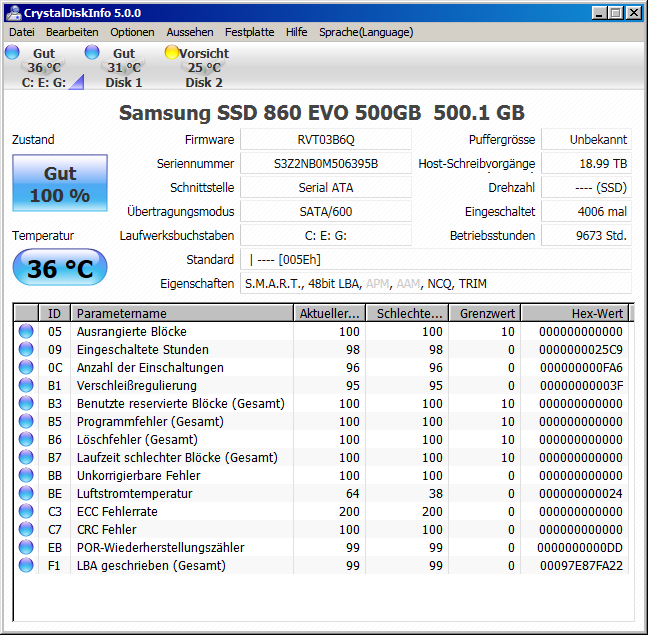Viewport: 648px width, 635px height.
Task: Click status orb for Unkorrigierbare Fehler row
Action: tap(26, 475)
